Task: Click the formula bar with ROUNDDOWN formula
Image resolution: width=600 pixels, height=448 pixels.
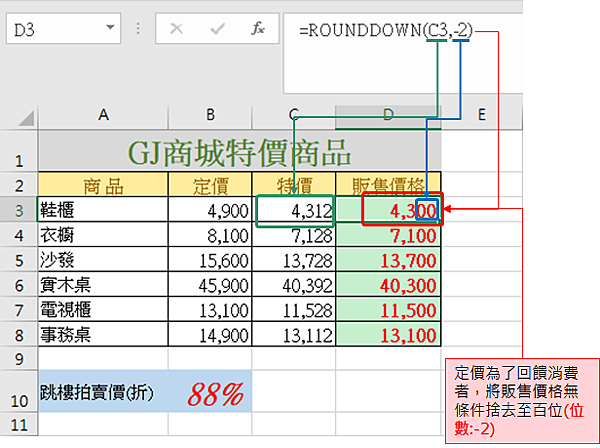Action: coord(403,54)
